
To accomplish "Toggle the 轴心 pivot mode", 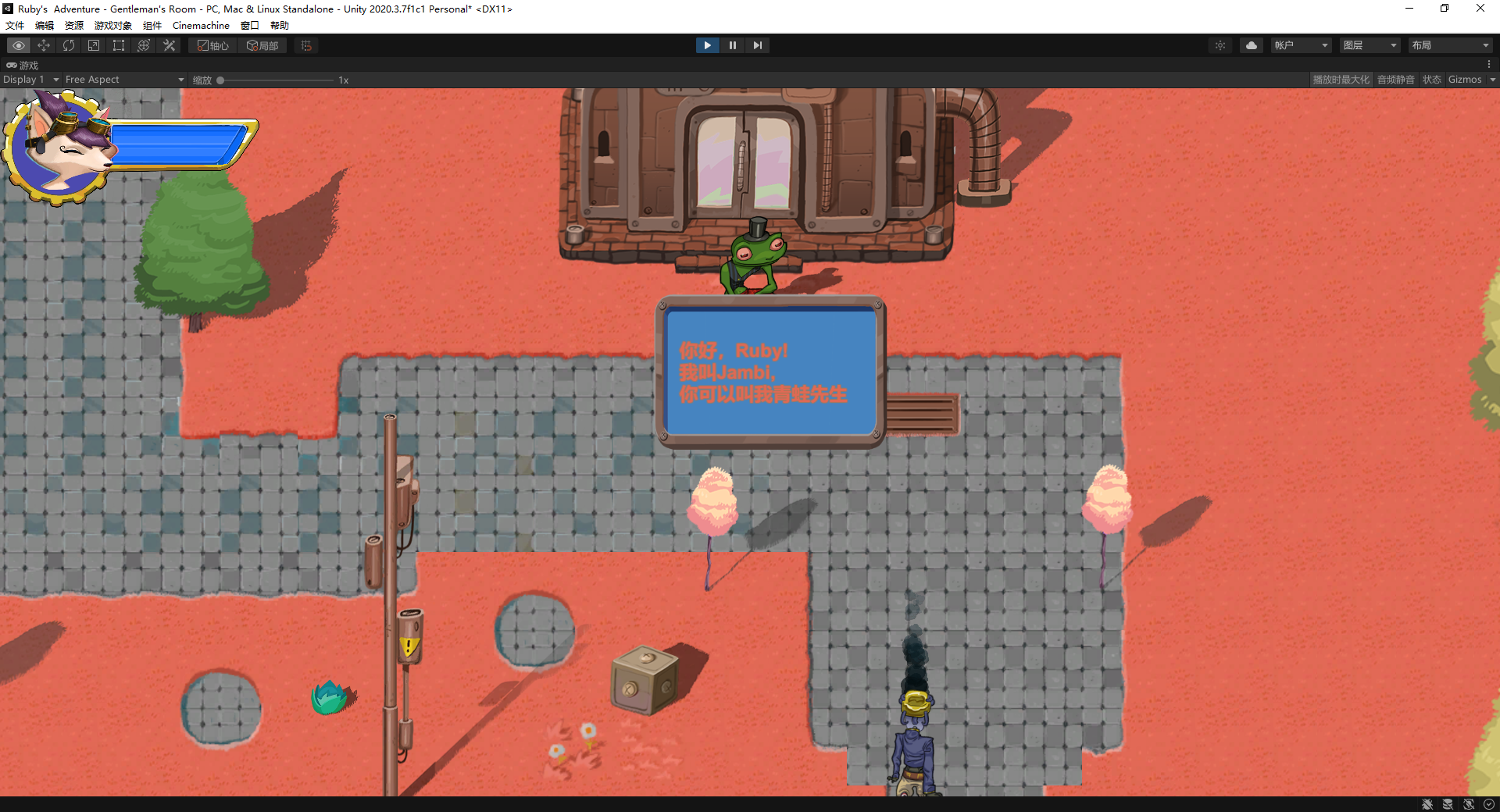I will tap(211, 45).
